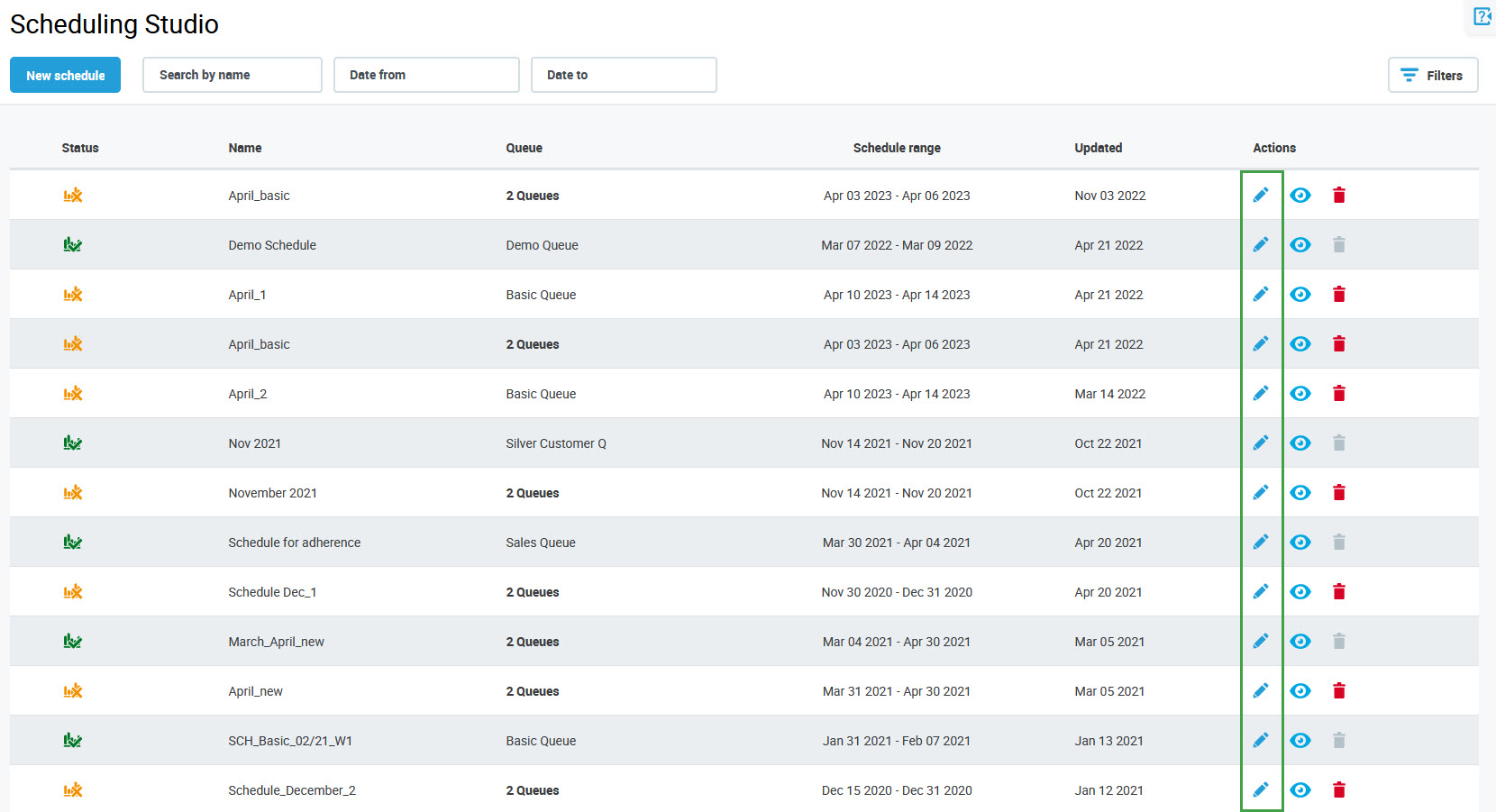Sort by the Name column header
The width and height of the screenshot is (1496, 812).
245,148
